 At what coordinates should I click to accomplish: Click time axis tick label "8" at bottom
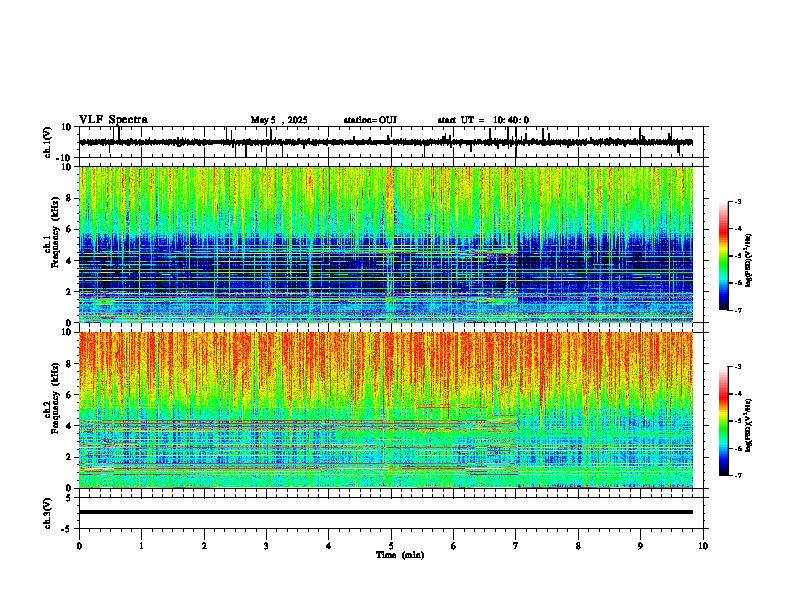(x=578, y=546)
